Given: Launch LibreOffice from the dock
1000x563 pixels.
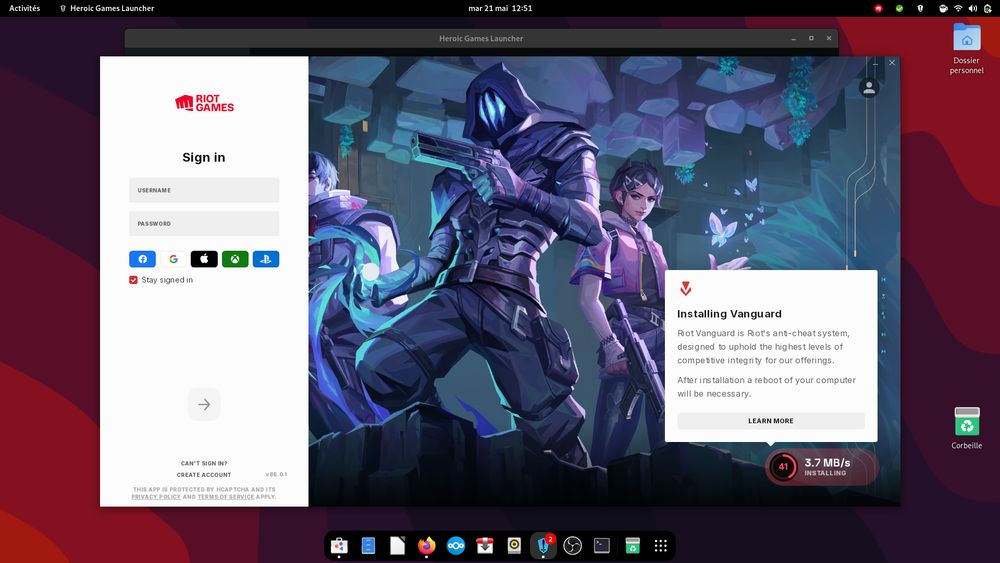Looking at the screenshot, I should tap(397, 546).
